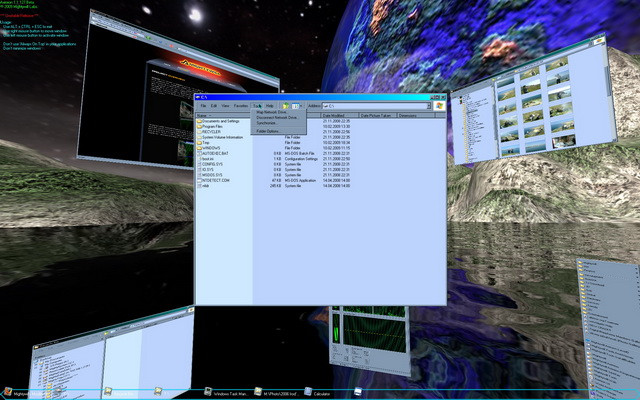Select the RECYCLER folder icon
Screen dimensions: 640x400
point(200,132)
